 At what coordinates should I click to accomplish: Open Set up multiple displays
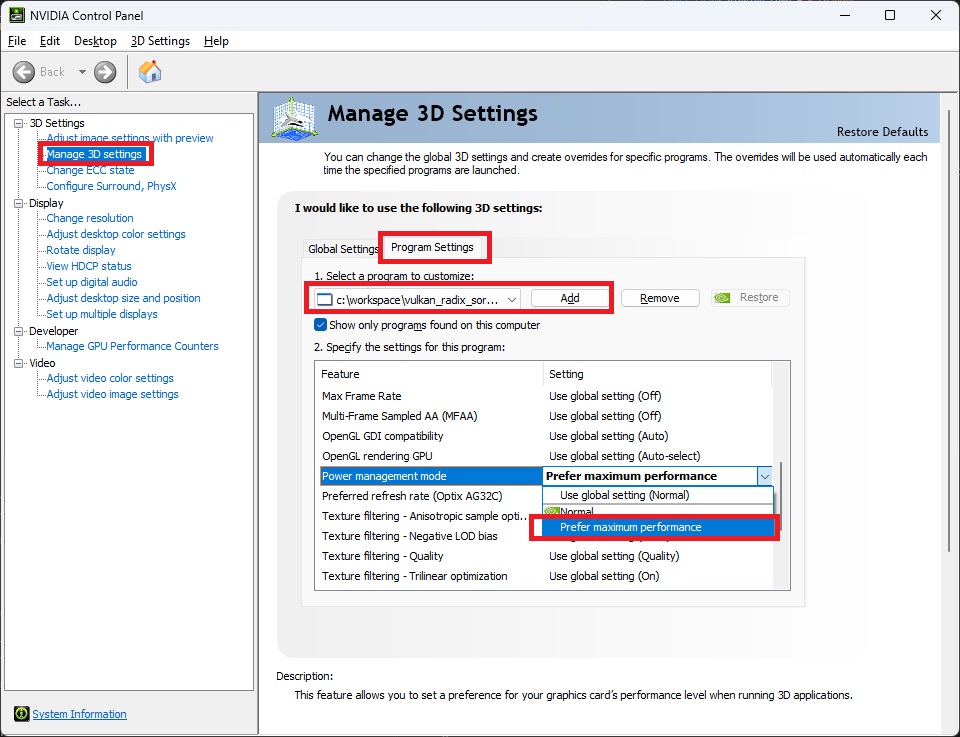(x=102, y=314)
